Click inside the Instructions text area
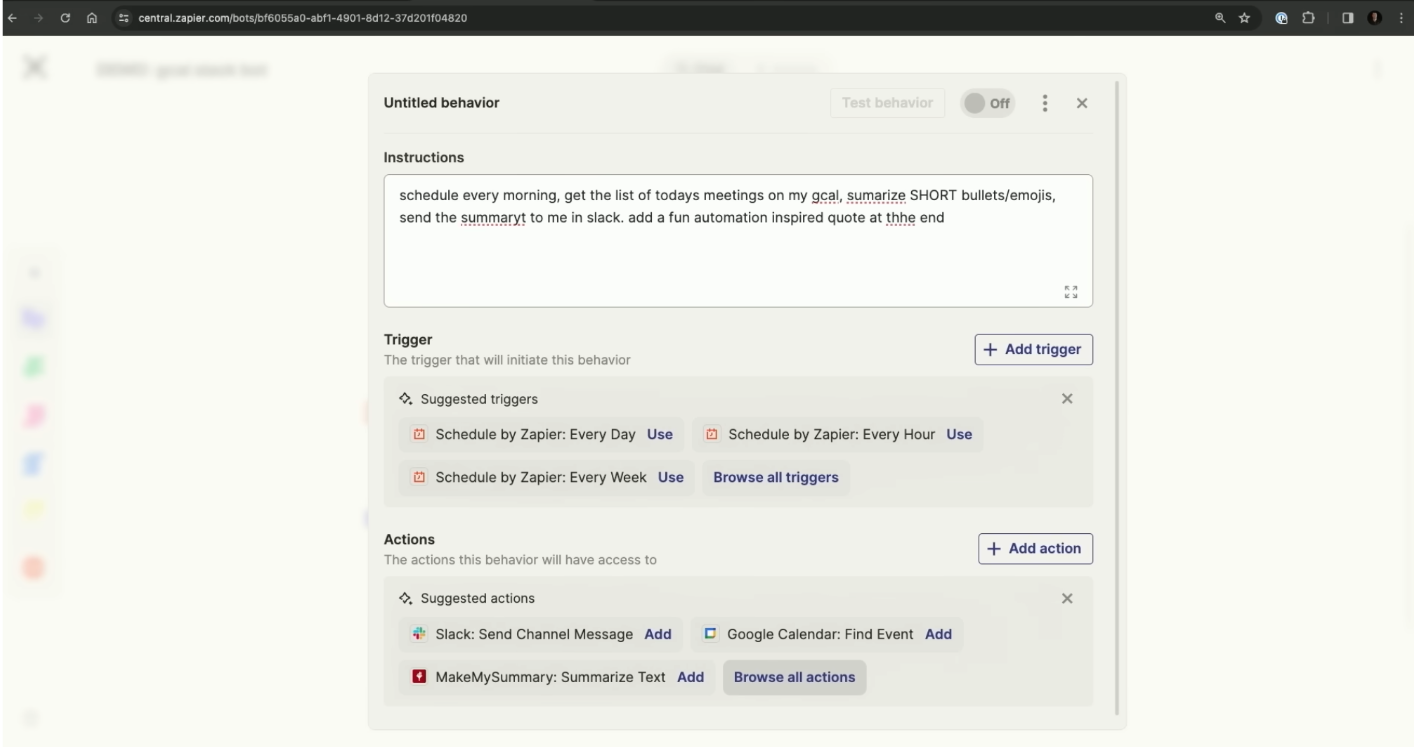 coord(738,241)
